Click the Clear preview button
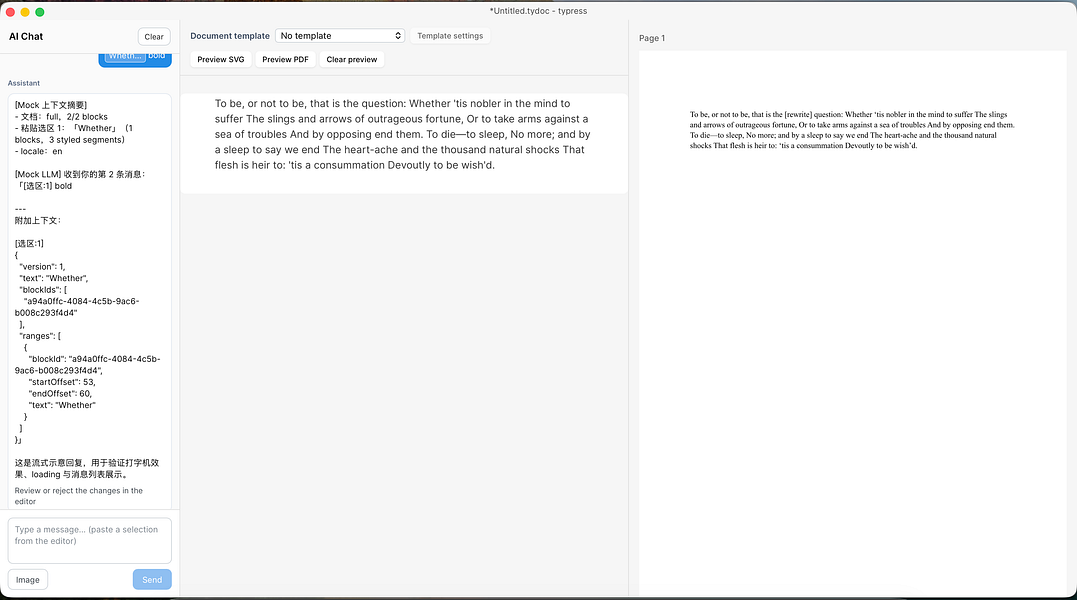 [x=352, y=60]
